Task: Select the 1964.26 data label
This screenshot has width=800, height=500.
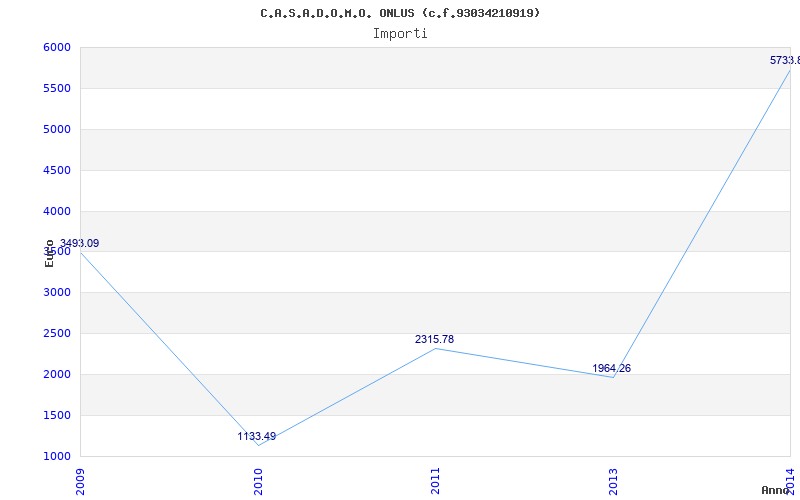Action: click(x=612, y=368)
